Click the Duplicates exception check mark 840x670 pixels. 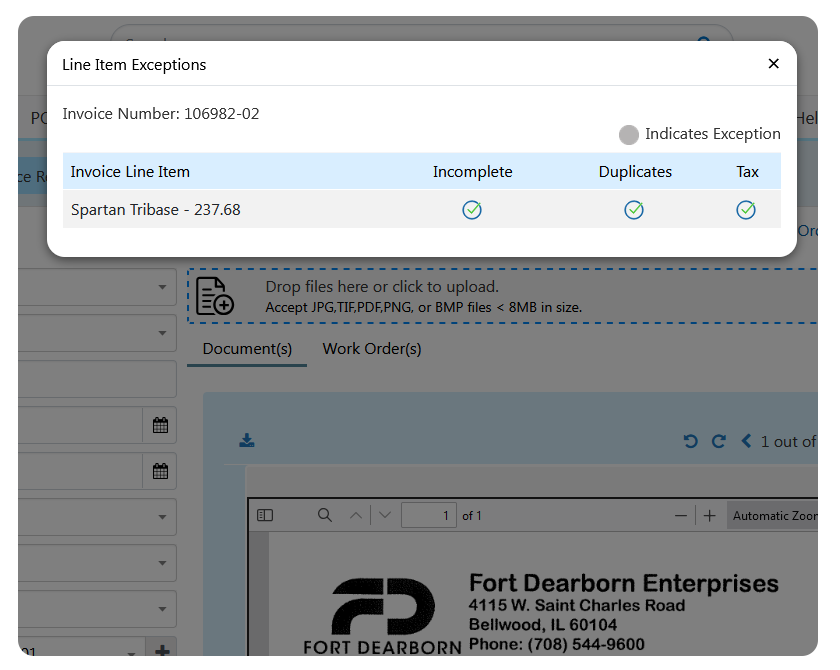[634, 210]
